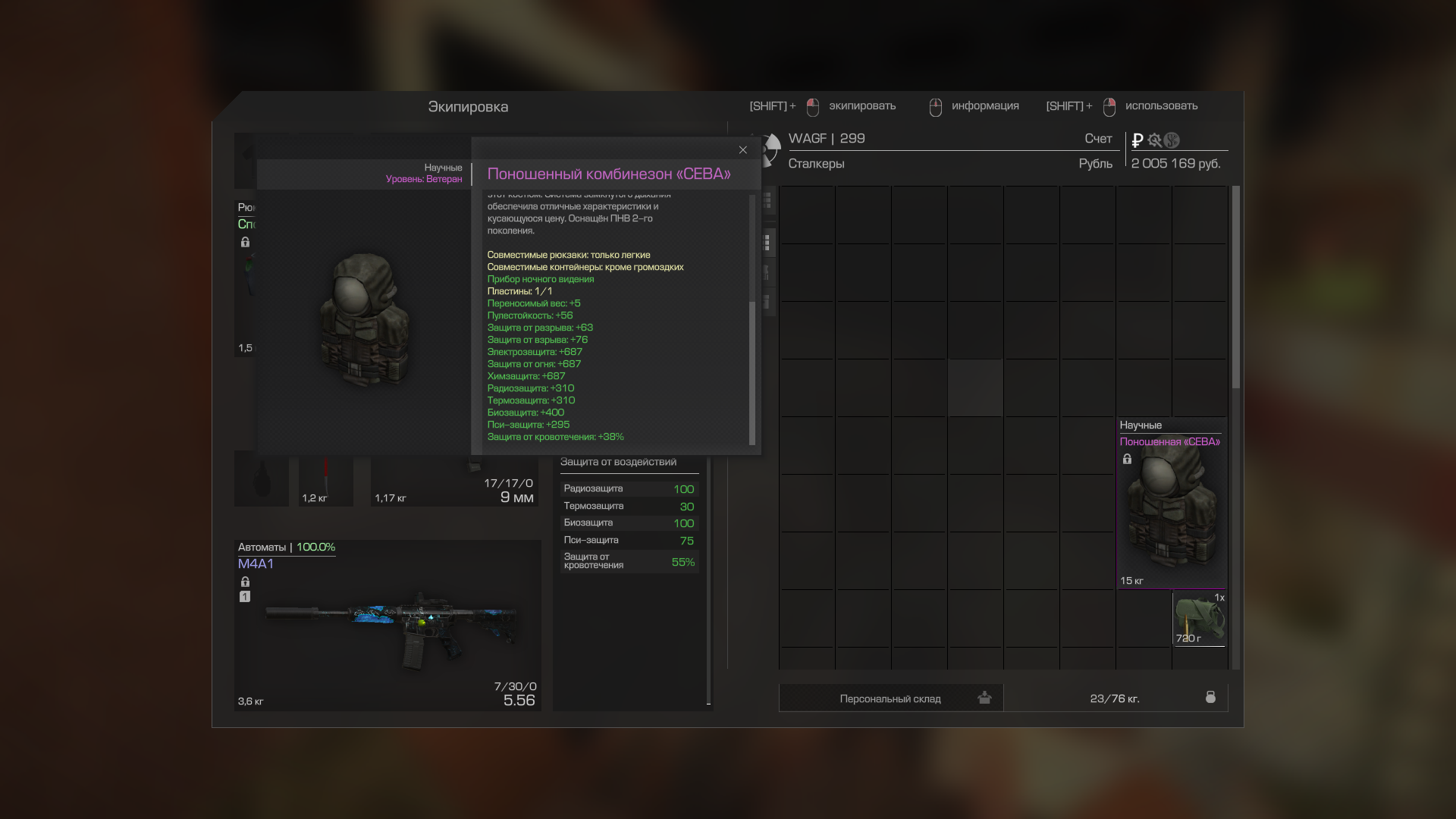Click the lock icon on M4A1 slot

pyautogui.click(x=245, y=582)
